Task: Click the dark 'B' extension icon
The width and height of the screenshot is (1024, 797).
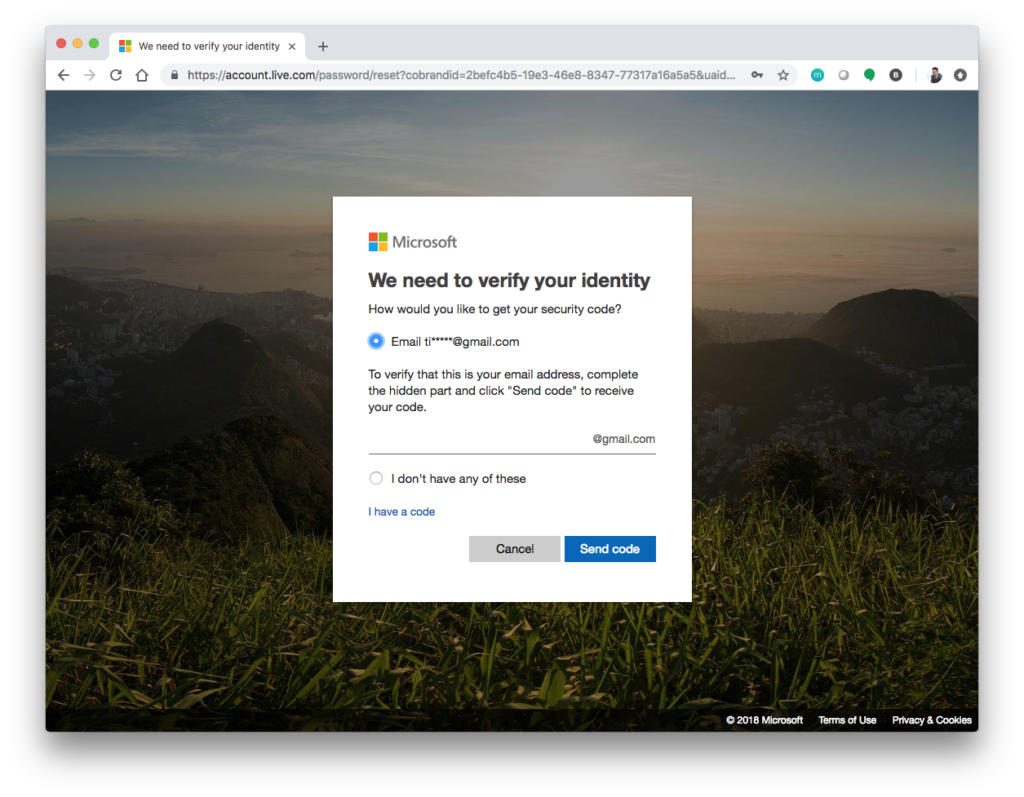Action: (x=896, y=75)
